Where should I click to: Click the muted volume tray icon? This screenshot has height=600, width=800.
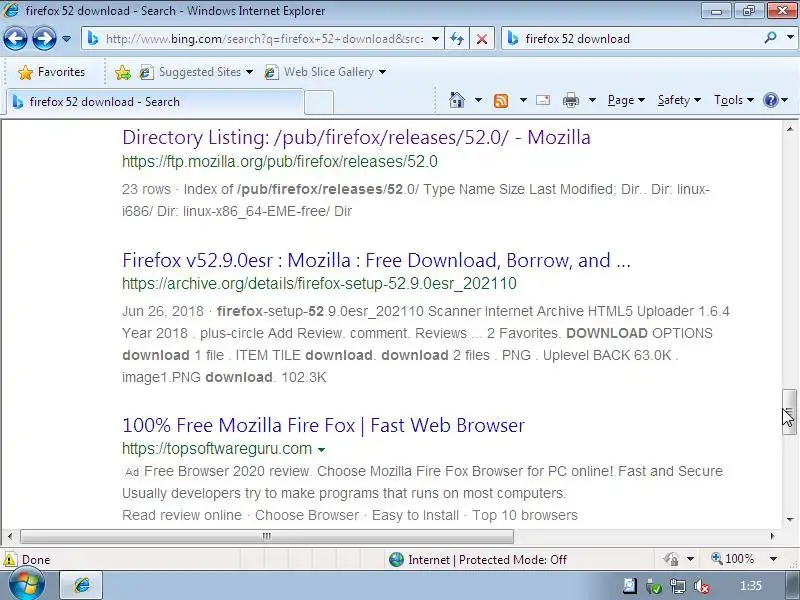(x=702, y=587)
